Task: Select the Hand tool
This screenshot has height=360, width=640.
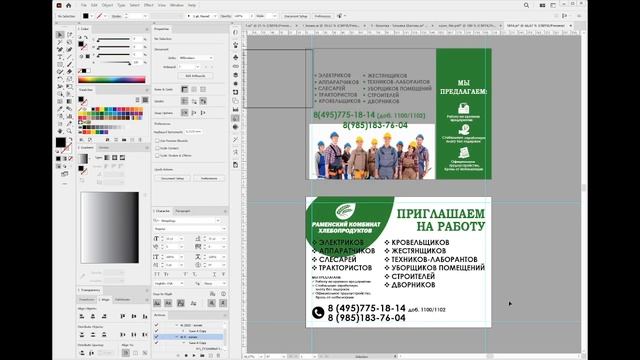Action: tap(60, 131)
